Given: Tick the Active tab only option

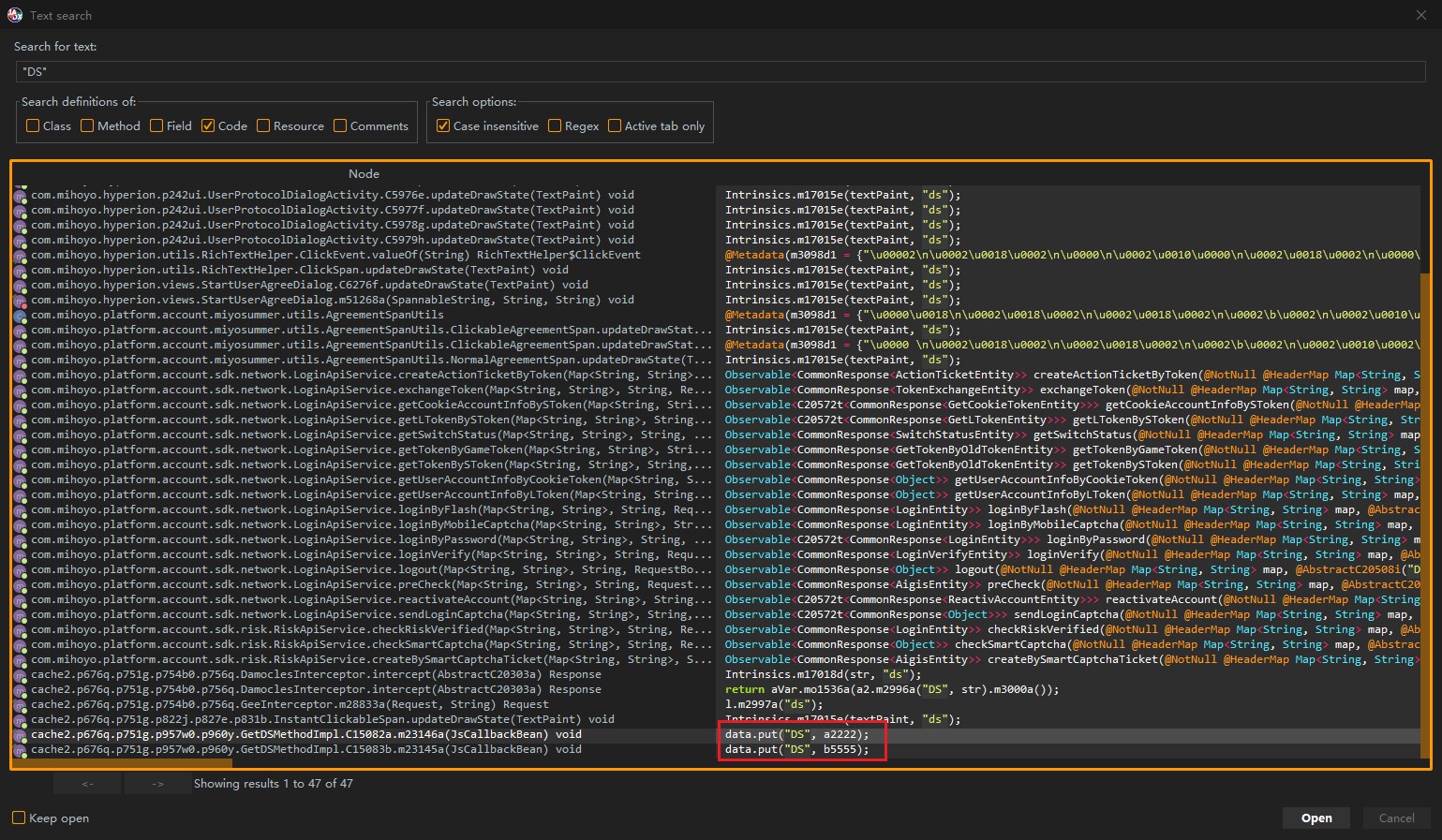Looking at the screenshot, I should point(615,125).
